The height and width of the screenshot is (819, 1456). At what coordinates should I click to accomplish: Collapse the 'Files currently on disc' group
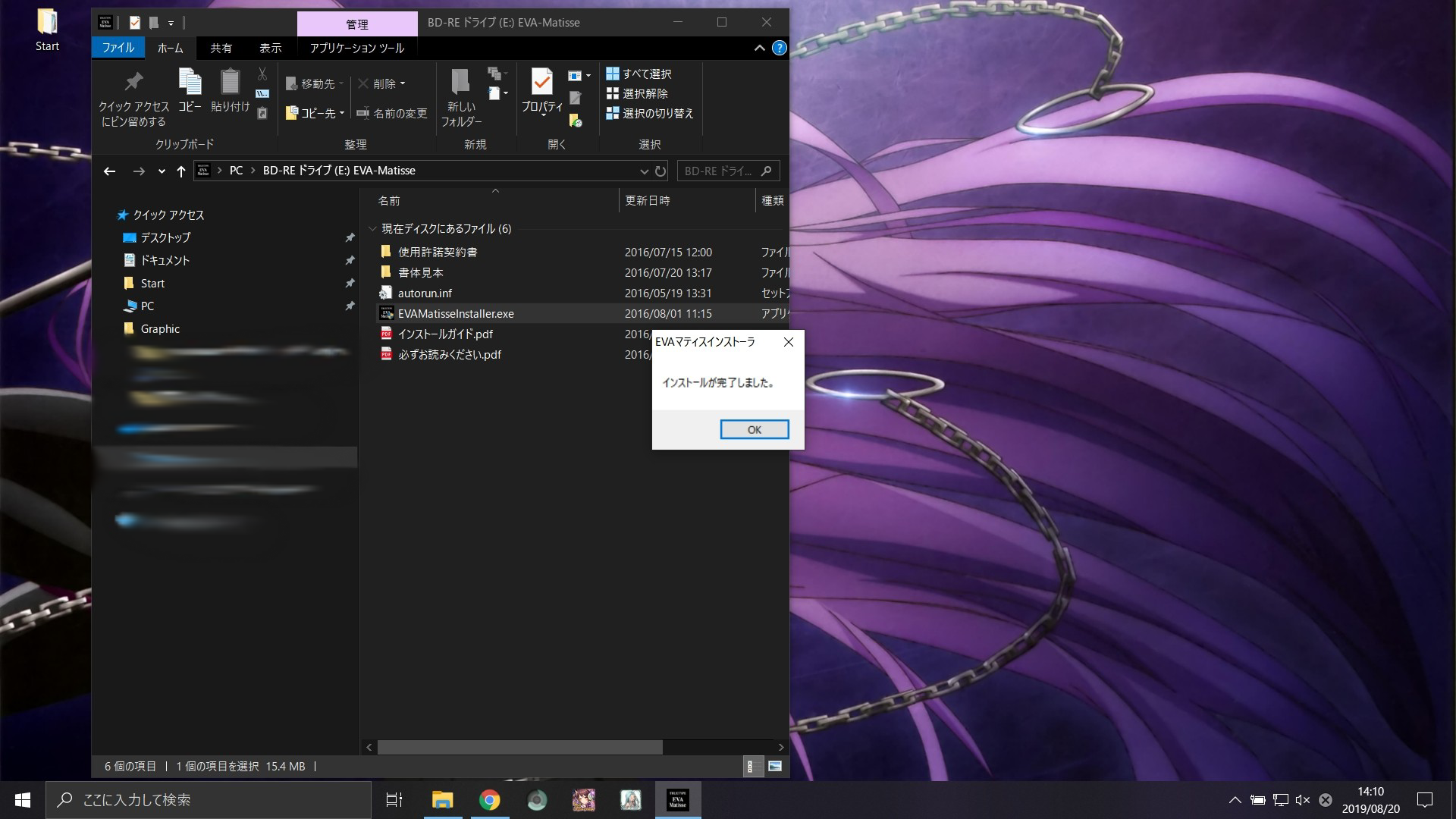pyautogui.click(x=372, y=228)
